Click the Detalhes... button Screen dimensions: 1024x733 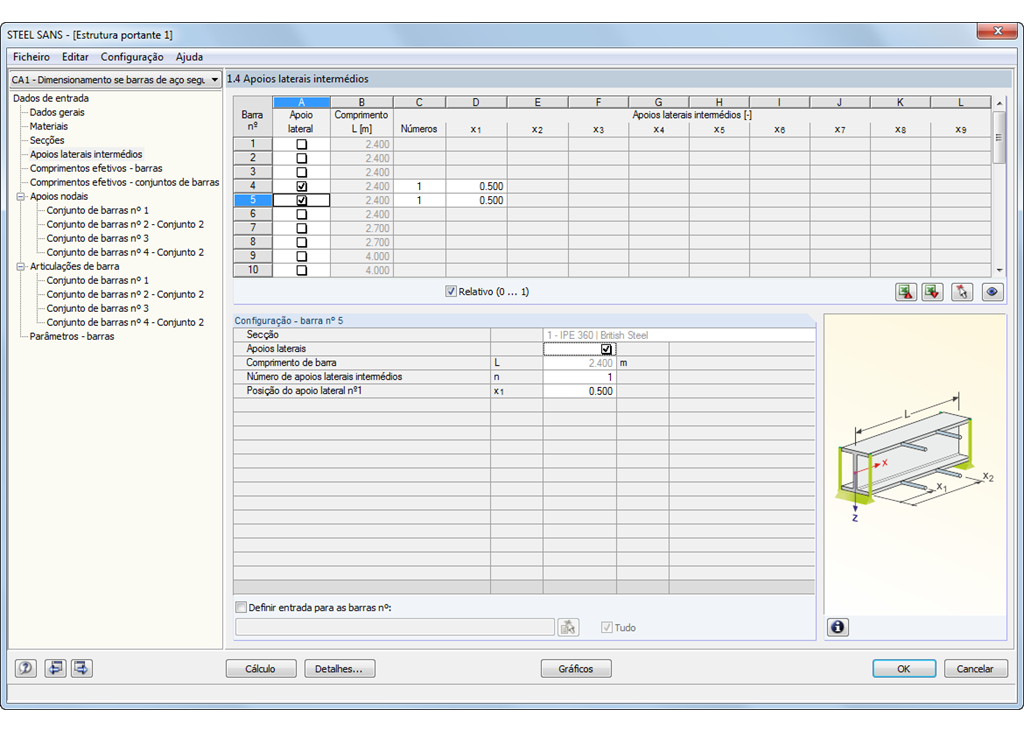pos(339,668)
